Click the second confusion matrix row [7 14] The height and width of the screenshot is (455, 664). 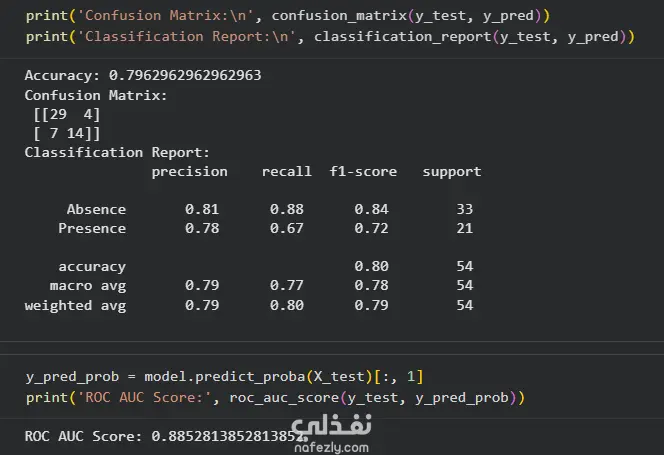click(67, 134)
